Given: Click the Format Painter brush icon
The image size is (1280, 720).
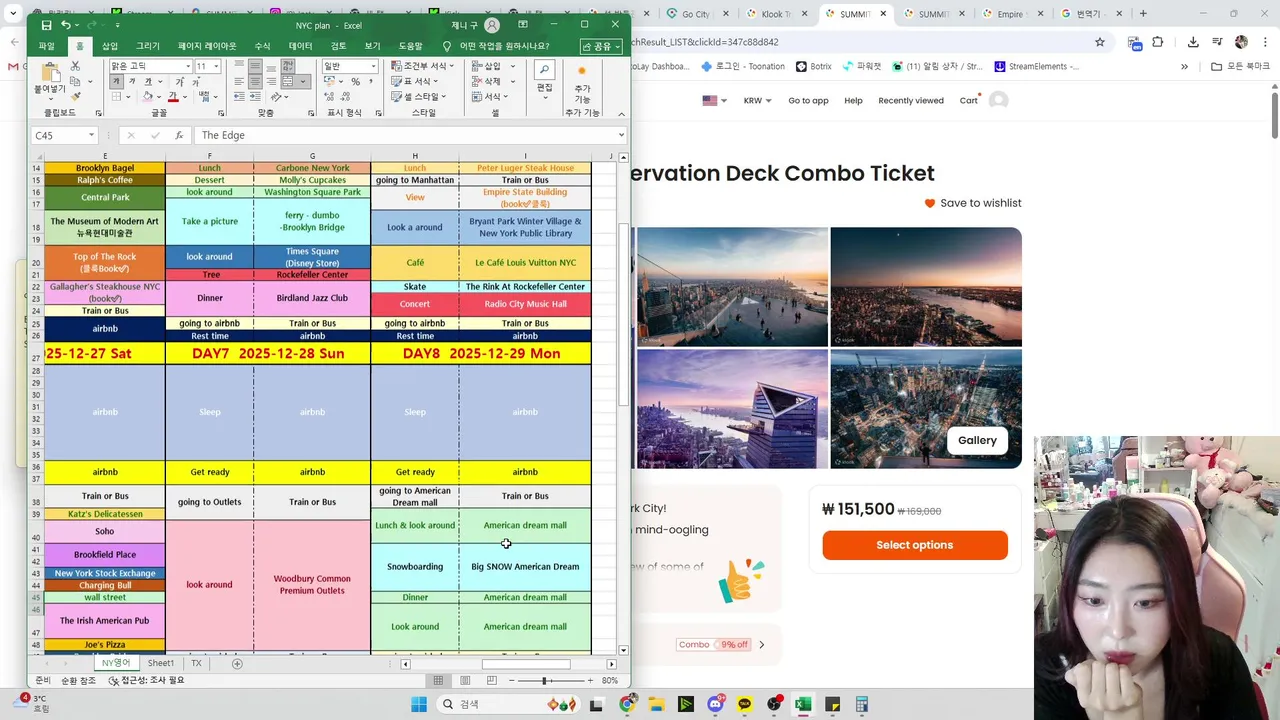Looking at the screenshot, I should pos(76,97).
